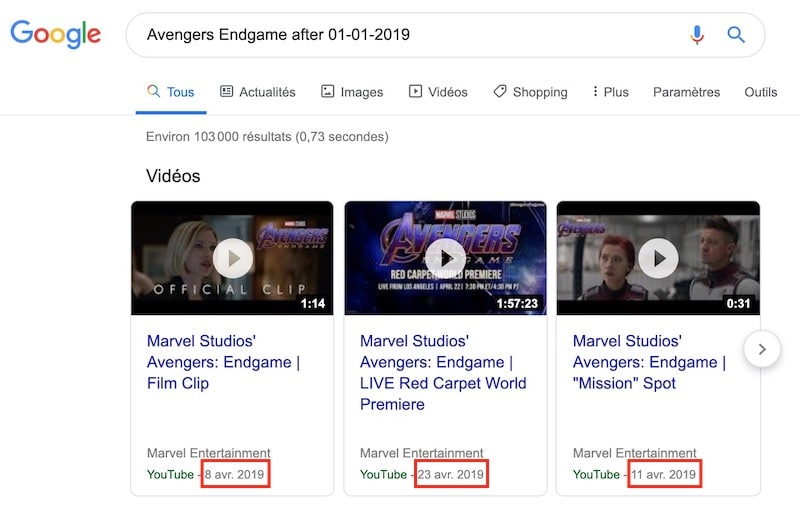Click the Google logo
Viewport: 800px width, 512px height.
(56, 35)
